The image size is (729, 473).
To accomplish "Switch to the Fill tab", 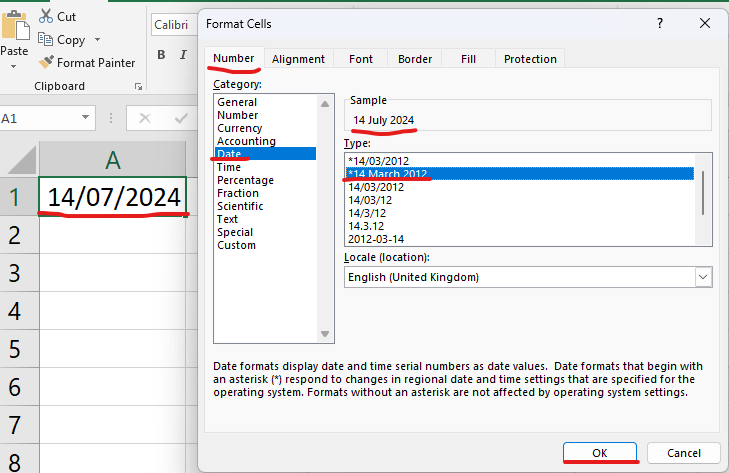I will point(468,59).
